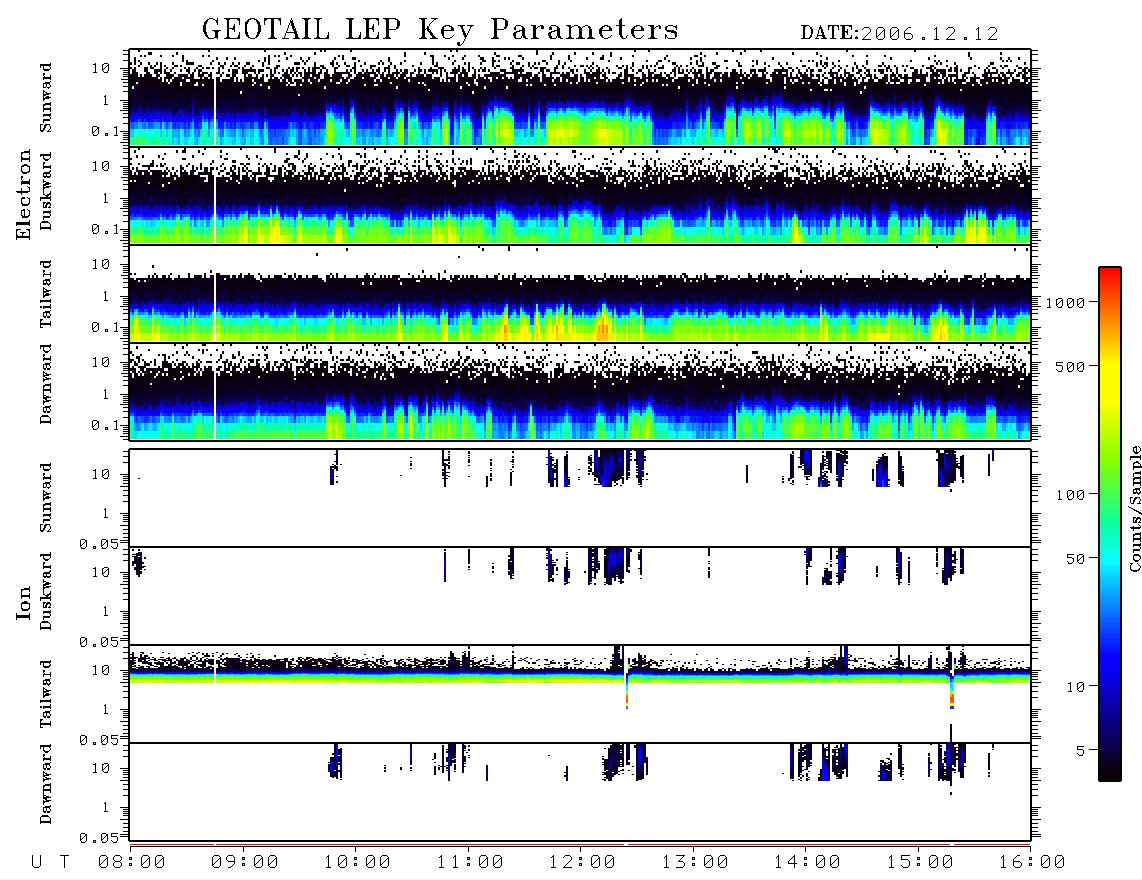Click the Electron group axis label
This screenshot has height=880, width=1142.
23,195
